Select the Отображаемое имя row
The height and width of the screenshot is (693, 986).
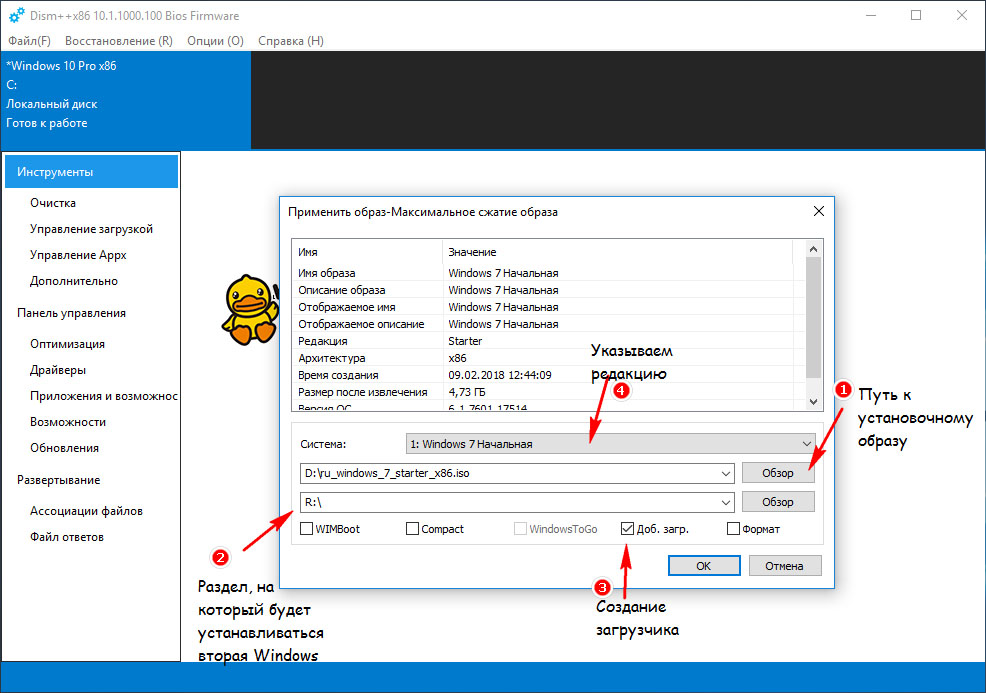(x=548, y=307)
